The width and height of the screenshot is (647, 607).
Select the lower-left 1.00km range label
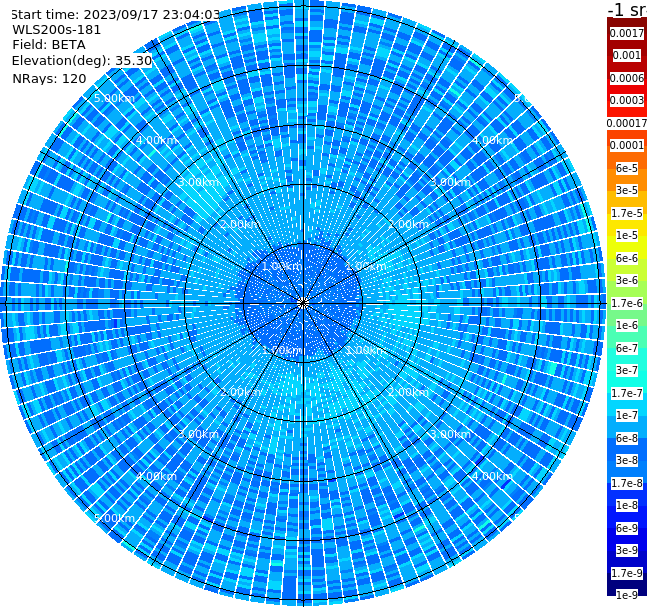[283, 350]
